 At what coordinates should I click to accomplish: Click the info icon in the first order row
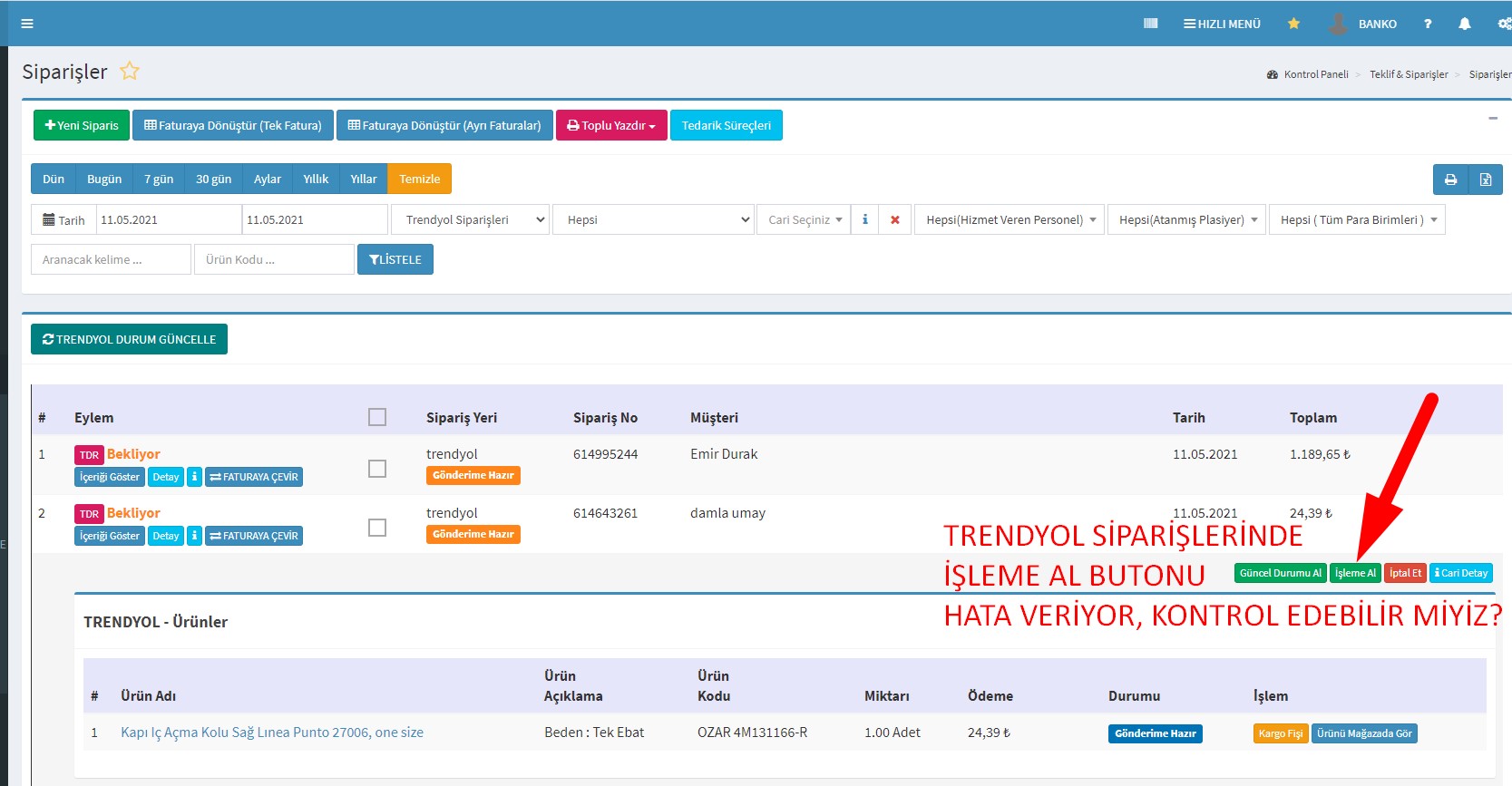pos(194,477)
